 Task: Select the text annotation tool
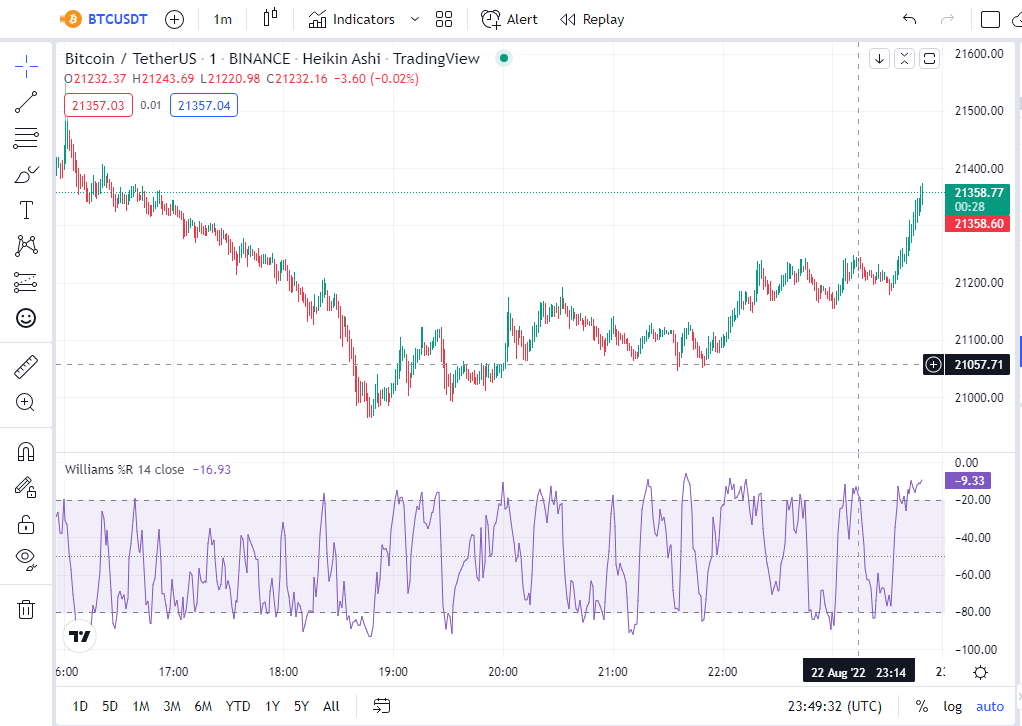pos(26,211)
